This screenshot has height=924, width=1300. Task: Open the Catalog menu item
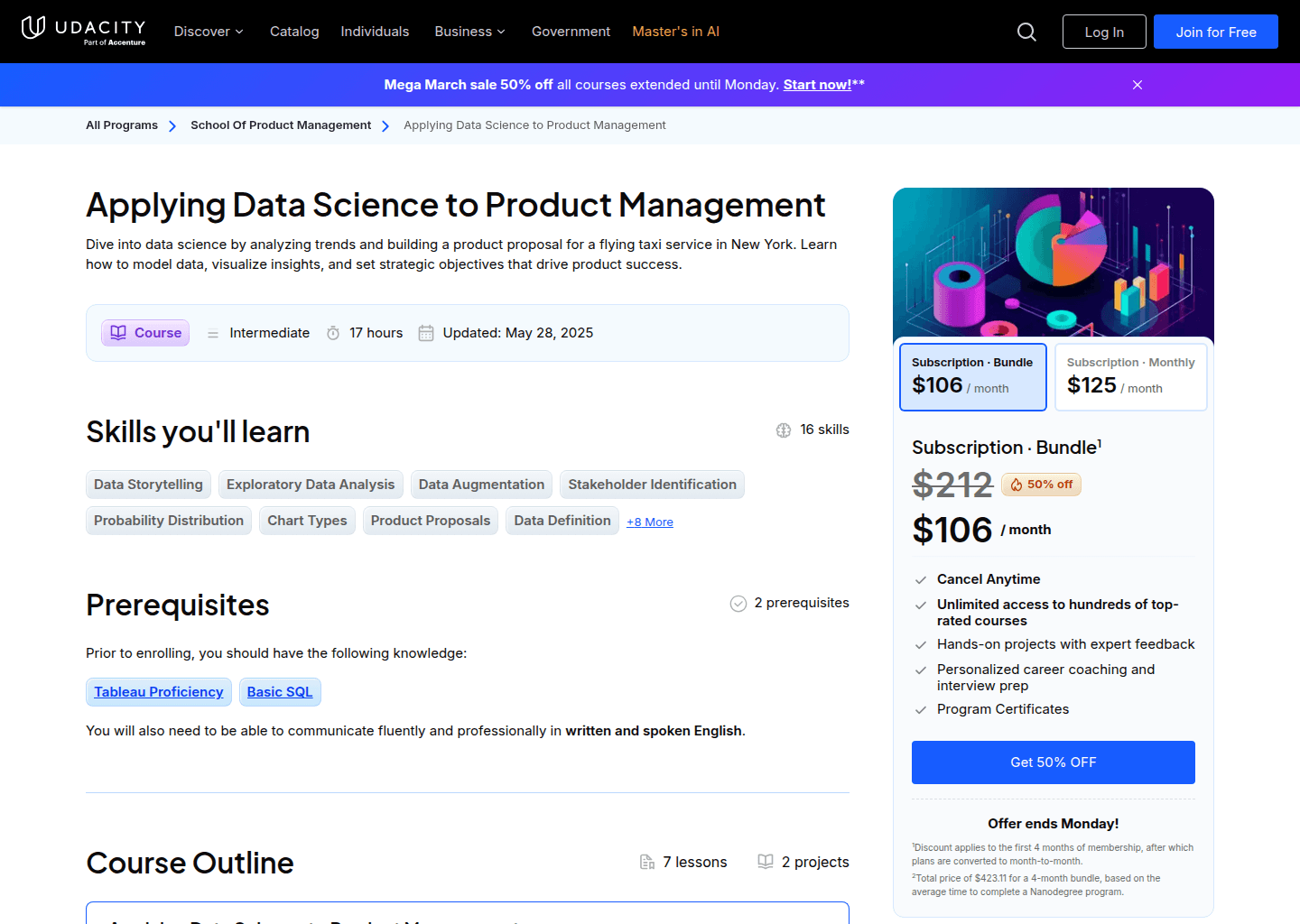(294, 32)
